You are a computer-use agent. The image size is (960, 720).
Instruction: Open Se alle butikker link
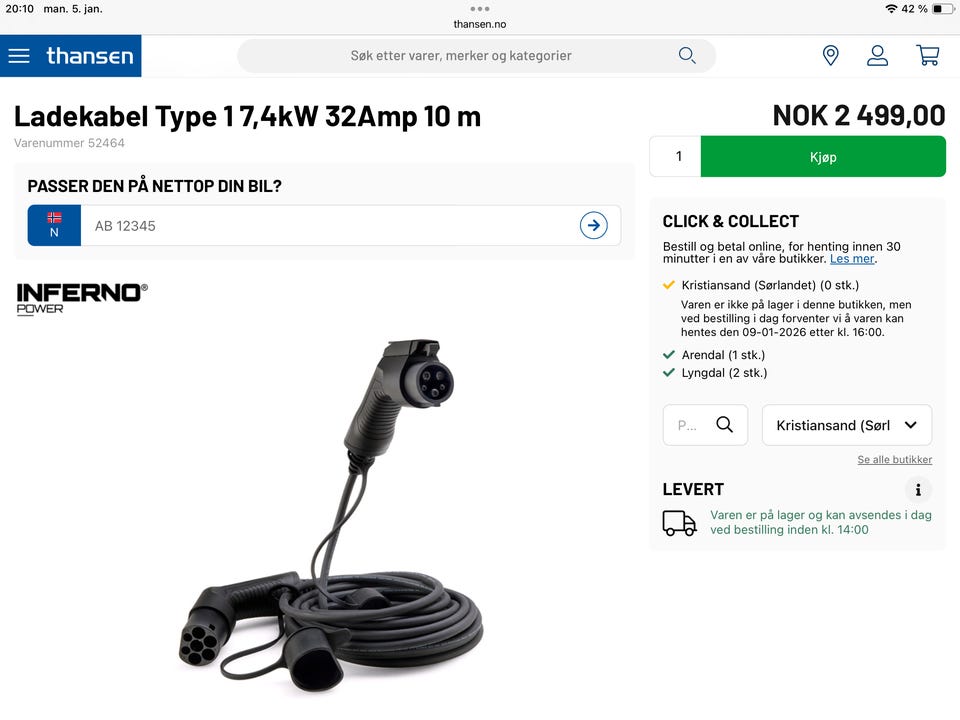[894, 460]
